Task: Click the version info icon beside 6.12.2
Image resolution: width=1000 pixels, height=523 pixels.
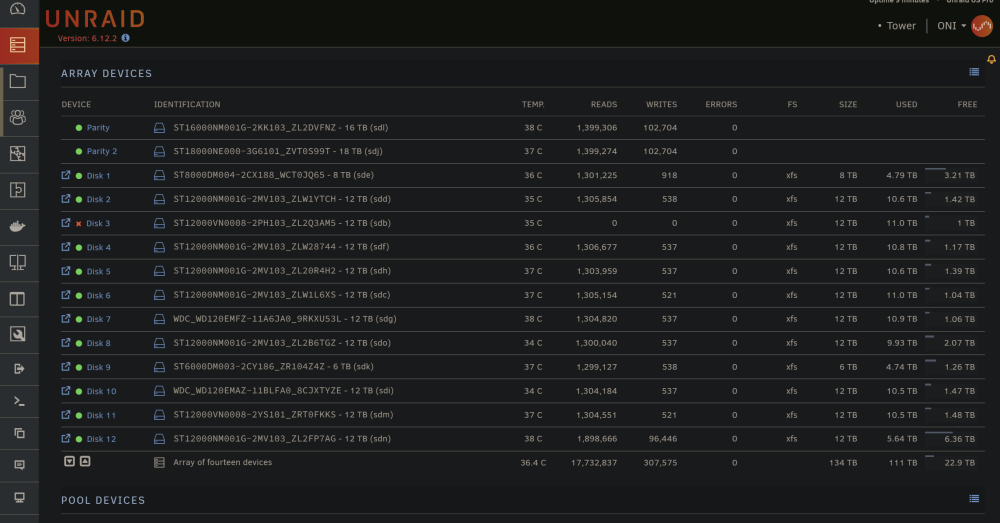Action: click(x=126, y=38)
